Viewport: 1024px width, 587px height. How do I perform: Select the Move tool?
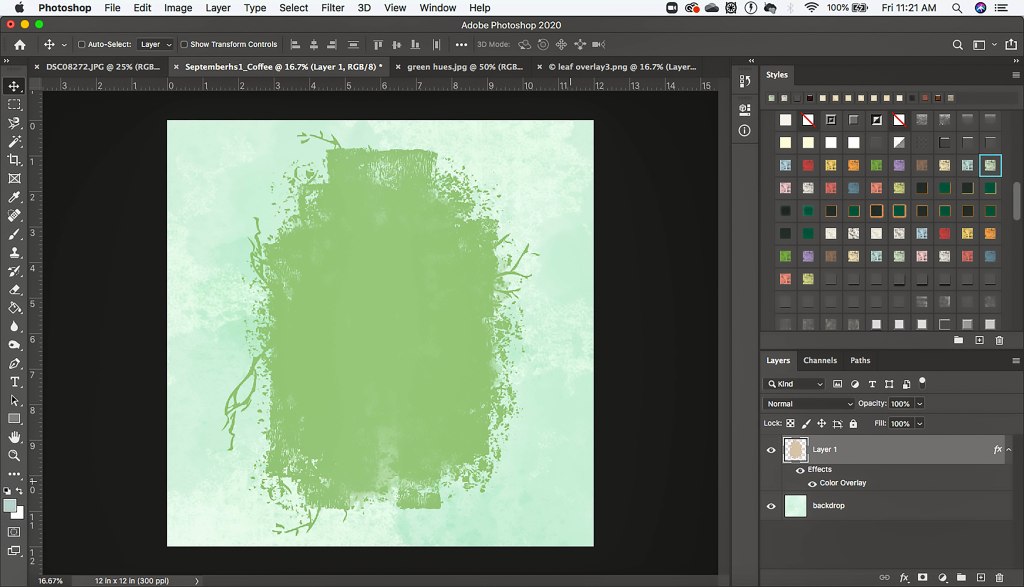pos(14,86)
